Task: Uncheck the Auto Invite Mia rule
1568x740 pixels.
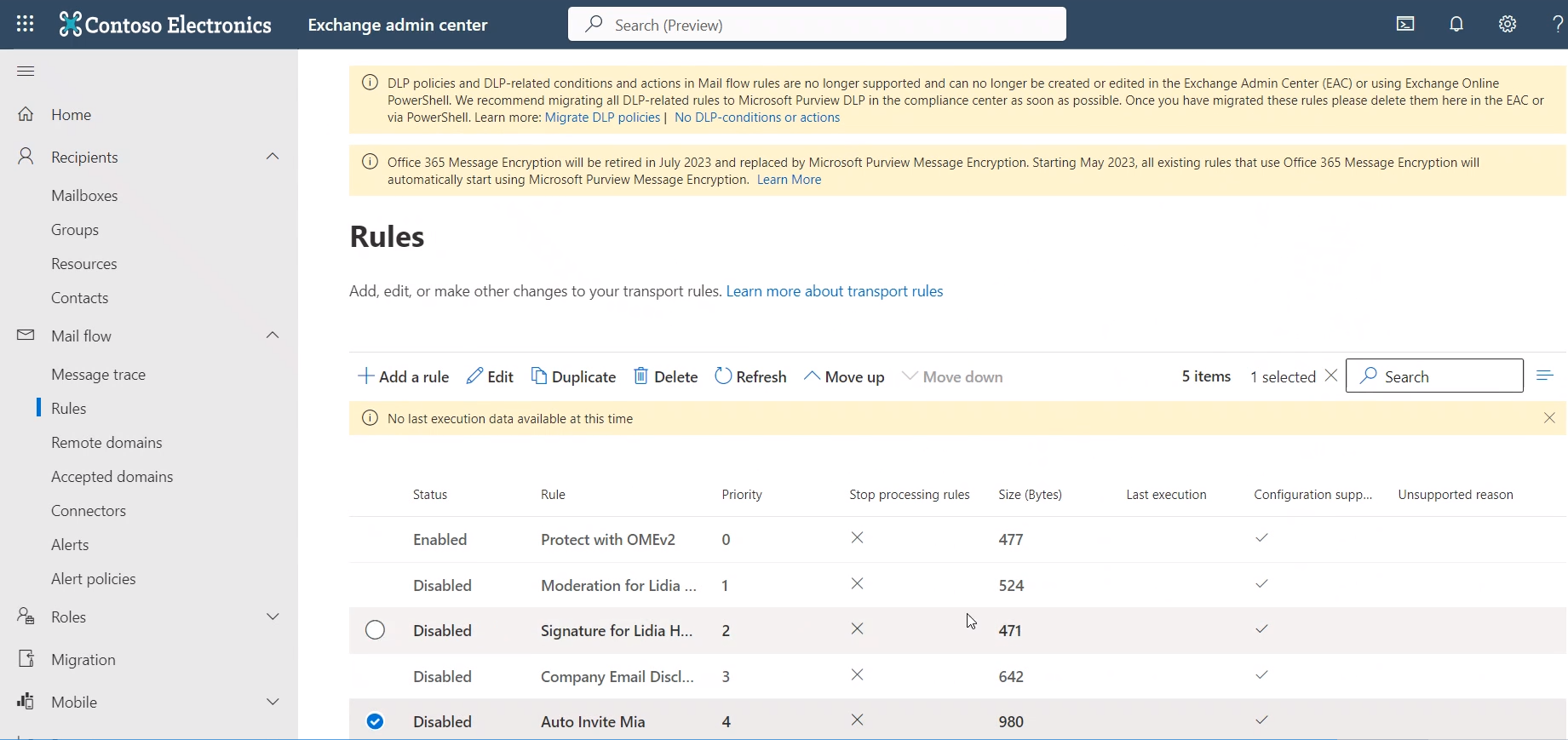Action: point(375,721)
